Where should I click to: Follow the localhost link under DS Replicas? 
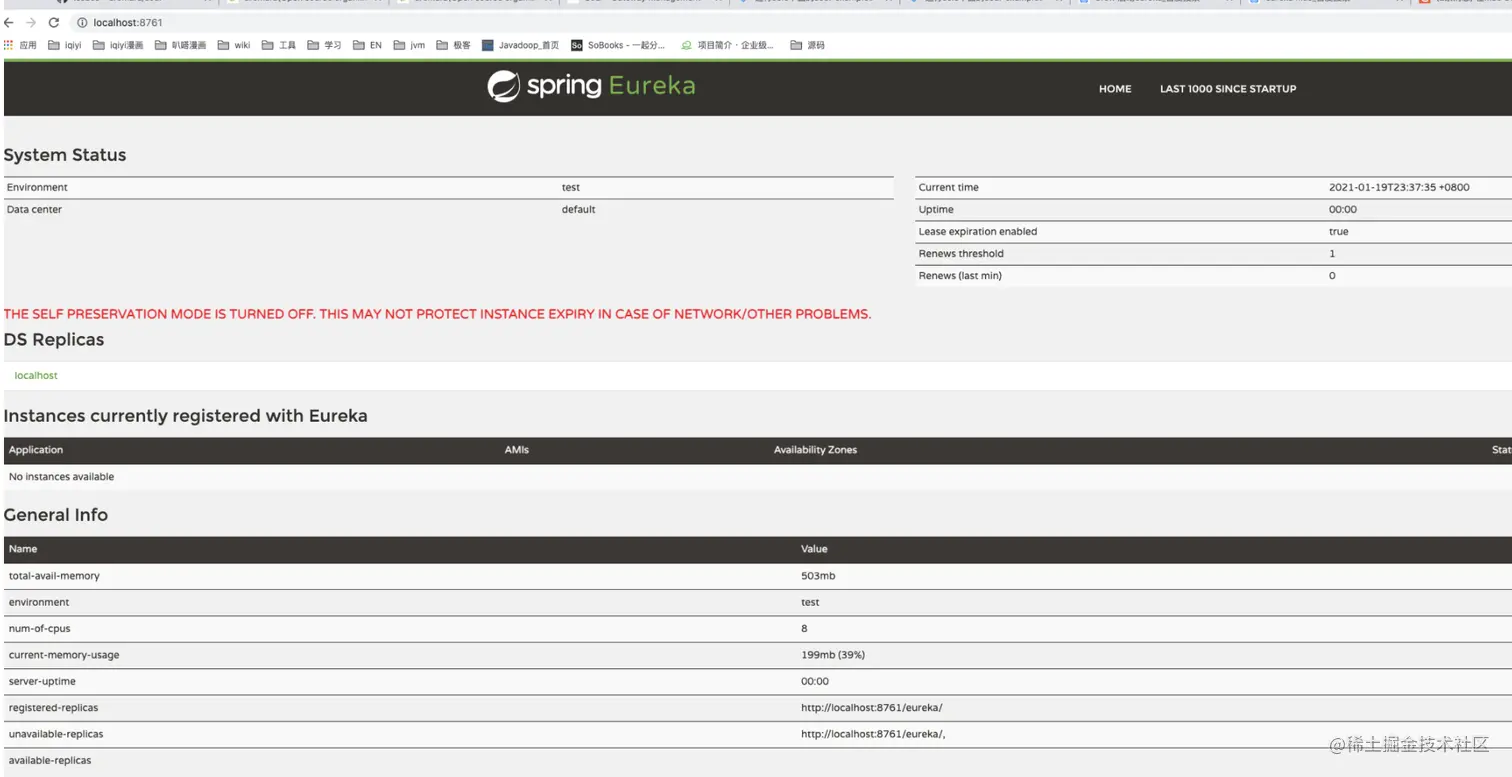(x=36, y=376)
